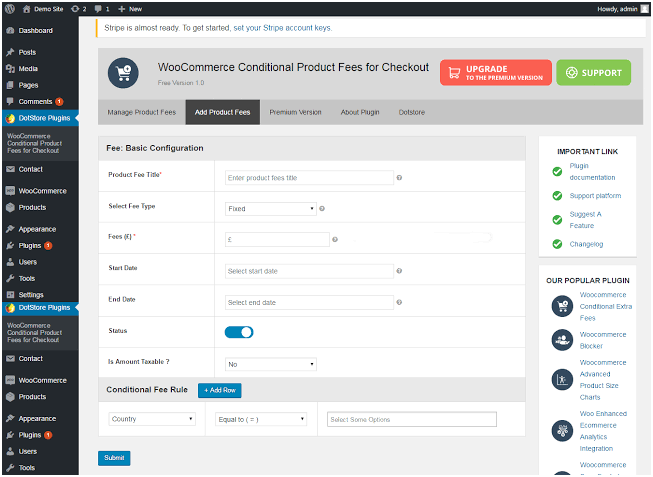The height and width of the screenshot is (477, 653).
Task: Open the Country condition dropdown
Action: click(152, 419)
